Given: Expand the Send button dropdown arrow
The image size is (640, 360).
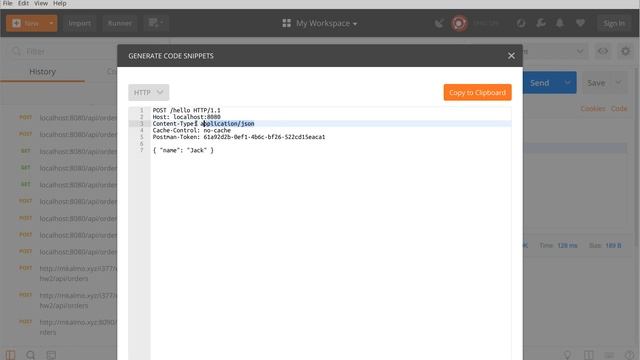Looking at the screenshot, I should click(568, 83).
